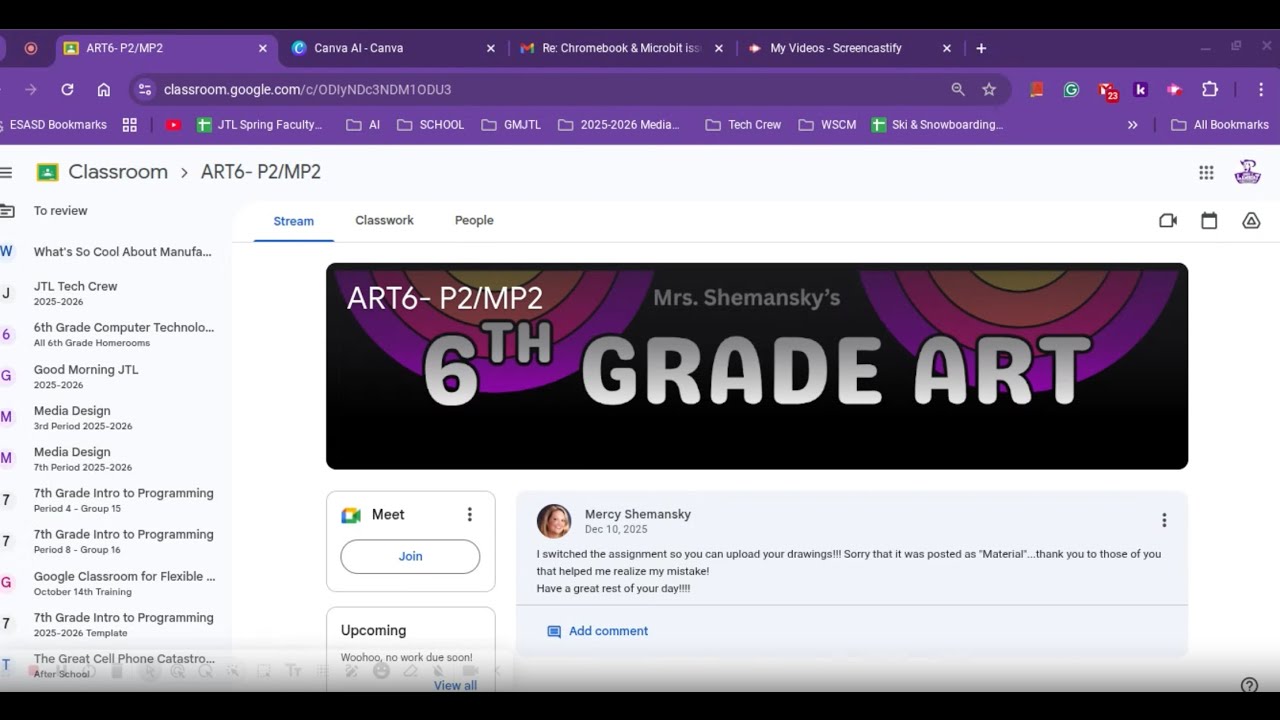Click the 6th Grade Art class banner
Image resolution: width=1280 pixels, height=720 pixels.
[x=757, y=366]
